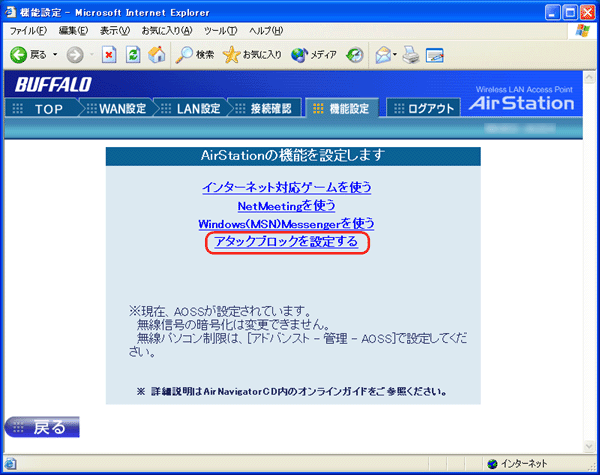Click the Stop loading icon
Screen dimensions: 600x475
(x=109, y=55)
